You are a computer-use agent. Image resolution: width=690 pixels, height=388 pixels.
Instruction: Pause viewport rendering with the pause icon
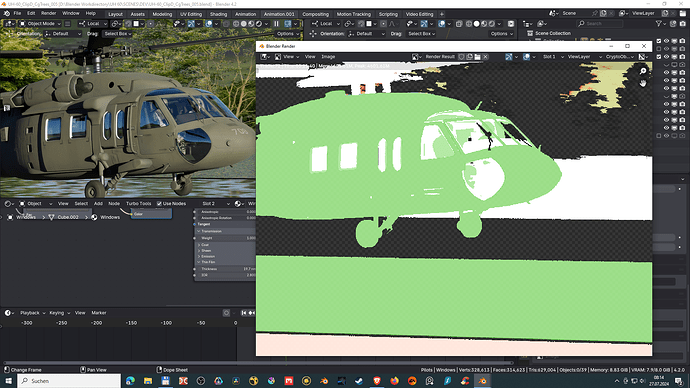pyautogui.click(x=276, y=24)
